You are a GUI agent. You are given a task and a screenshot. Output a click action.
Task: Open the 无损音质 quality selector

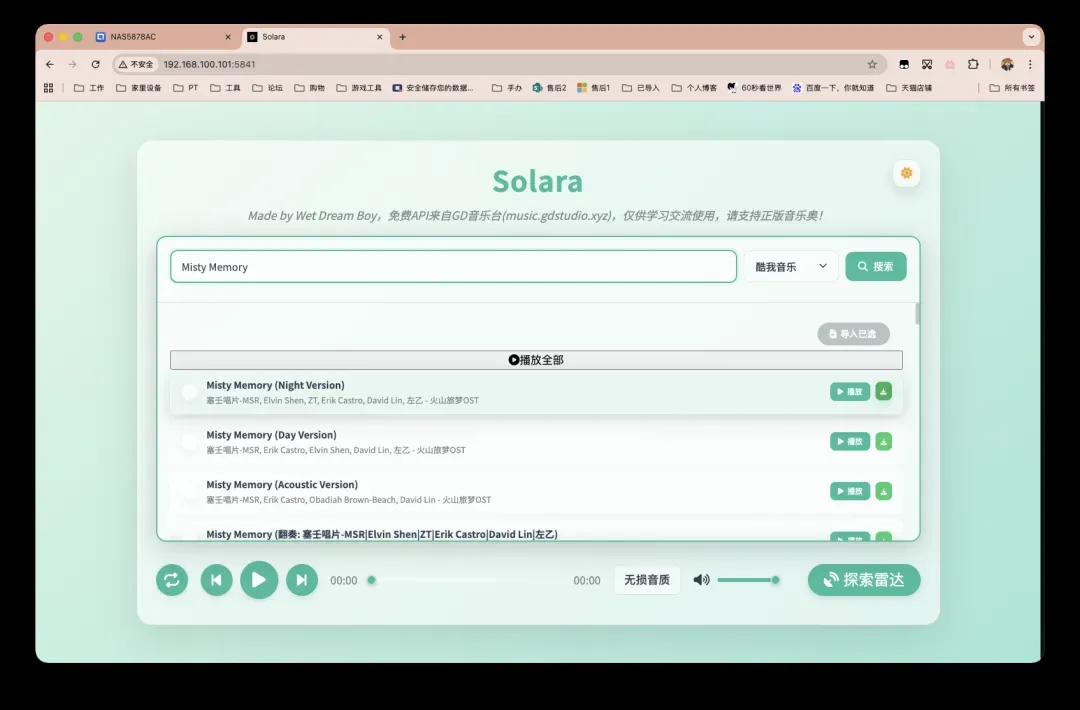(x=647, y=580)
